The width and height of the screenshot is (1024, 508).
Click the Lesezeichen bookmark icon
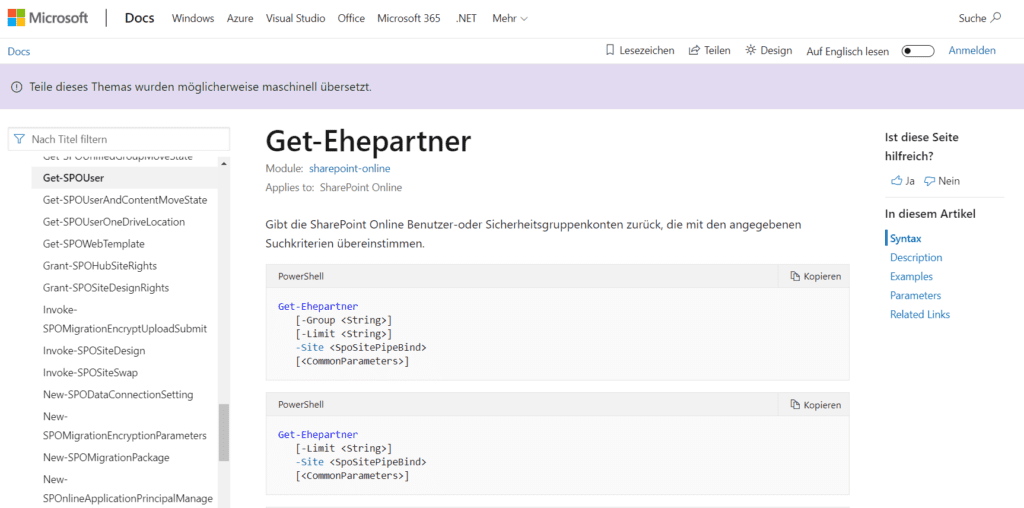pos(610,50)
